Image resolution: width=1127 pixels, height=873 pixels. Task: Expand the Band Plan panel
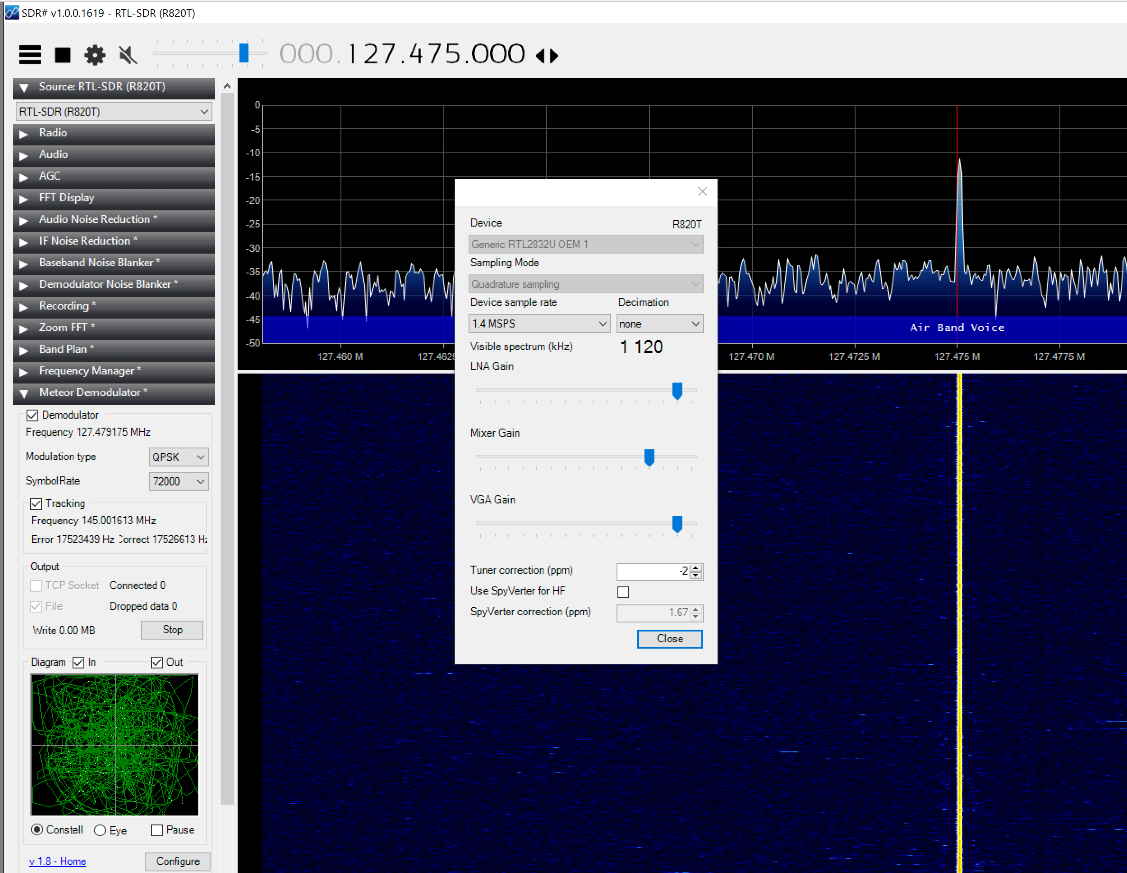click(x=114, y=349)
